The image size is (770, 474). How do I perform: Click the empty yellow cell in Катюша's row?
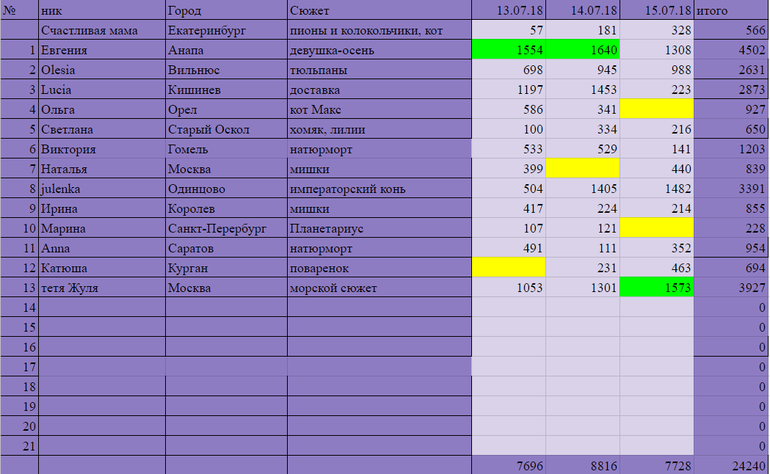[x=508, y=267]
